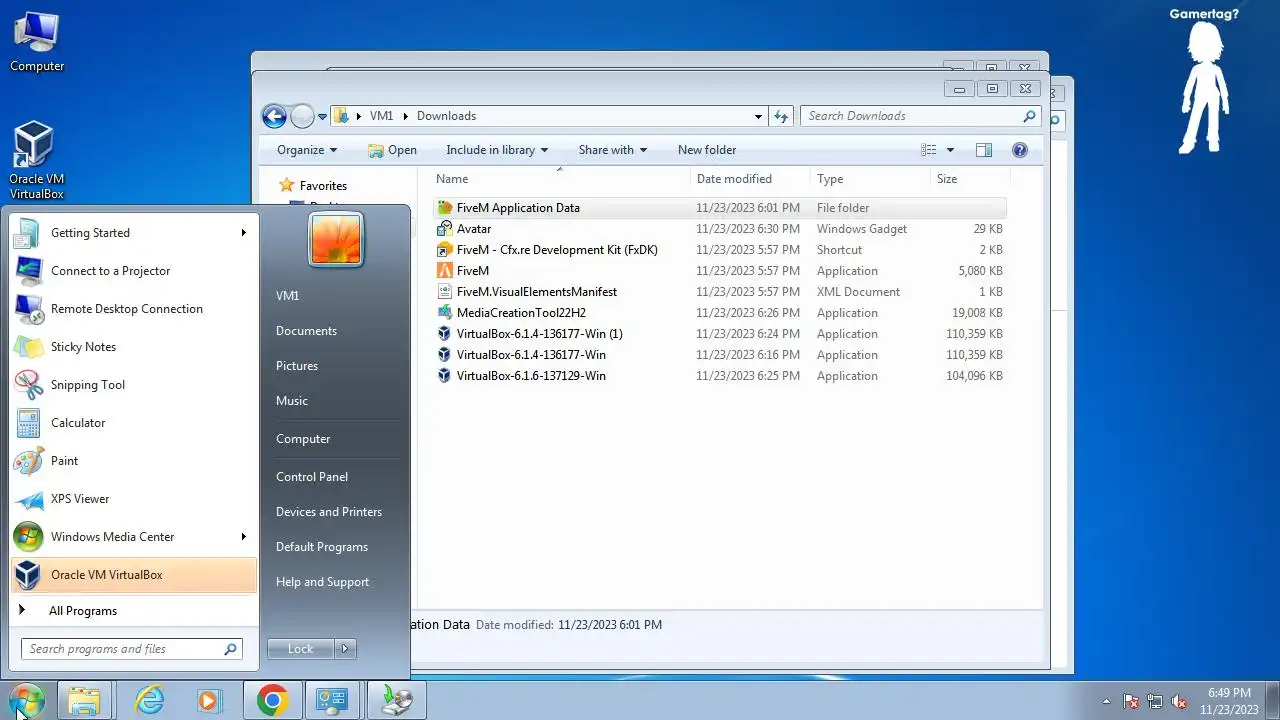Open Google Chrome from taskbar

[271, 700]
